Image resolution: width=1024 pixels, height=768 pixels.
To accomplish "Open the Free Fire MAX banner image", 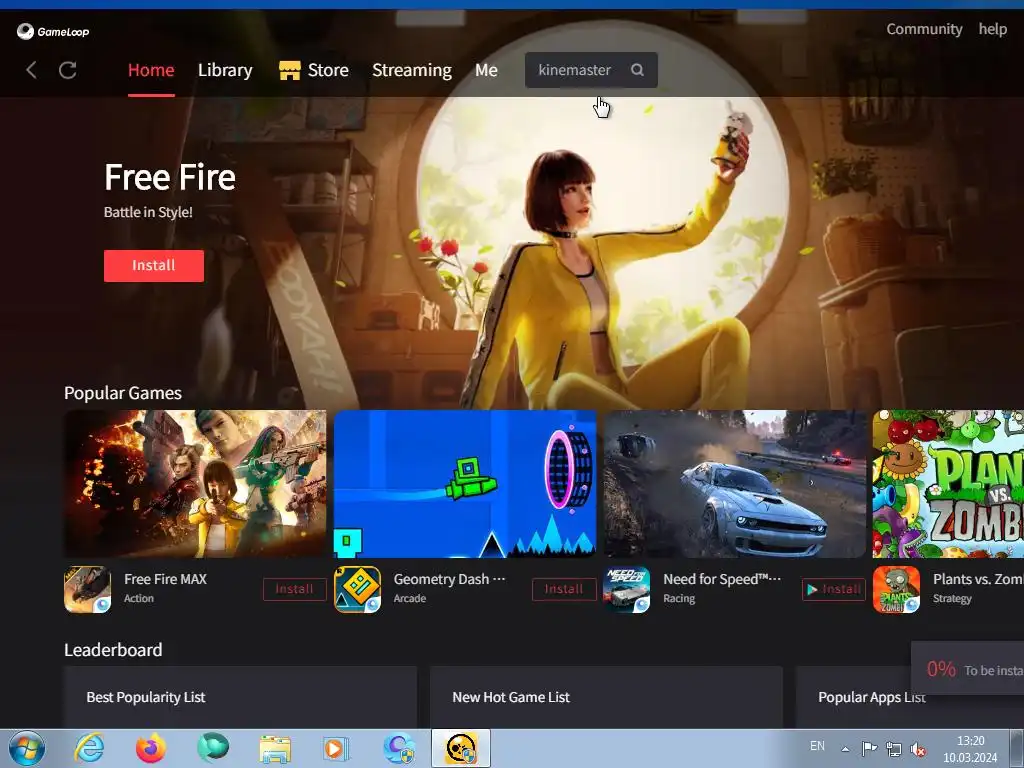I will 195,484.
